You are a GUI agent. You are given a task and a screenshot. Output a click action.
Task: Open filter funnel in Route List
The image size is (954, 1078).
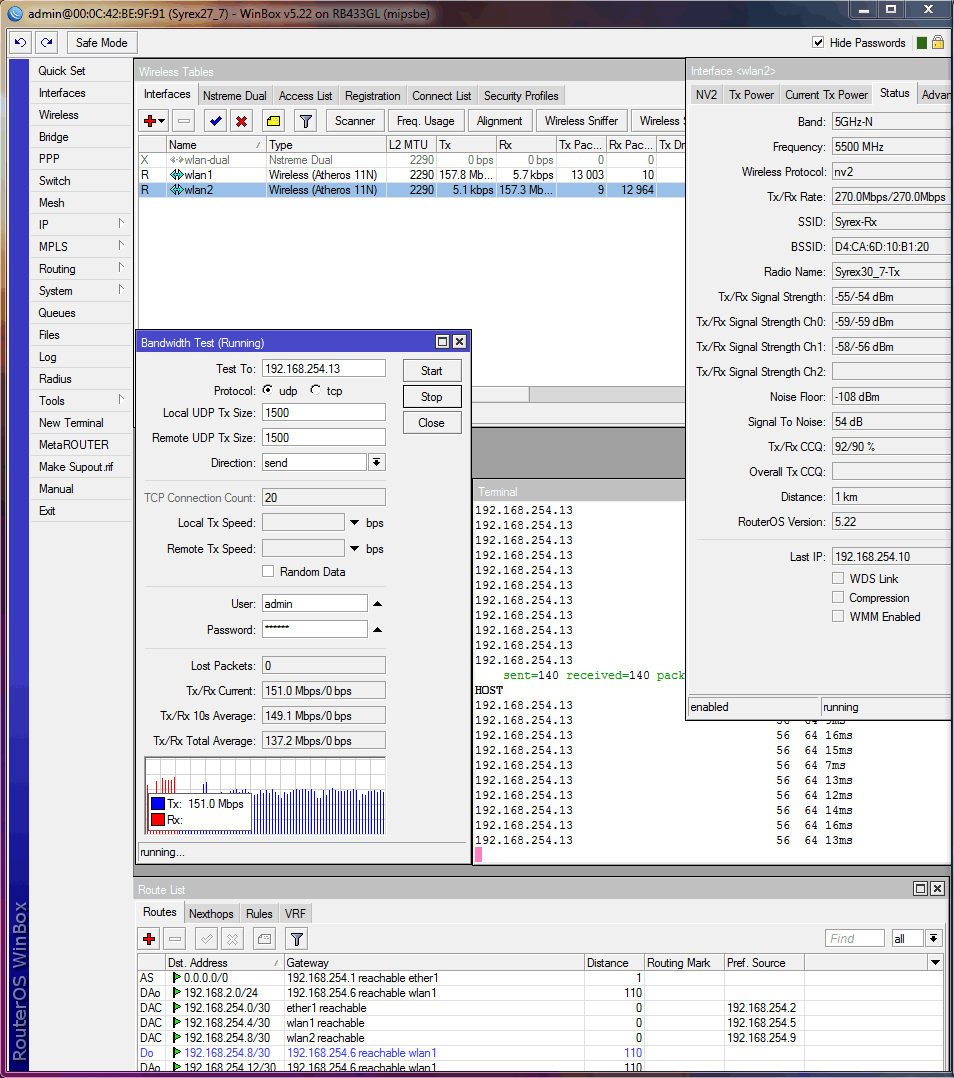coord(297,938)
